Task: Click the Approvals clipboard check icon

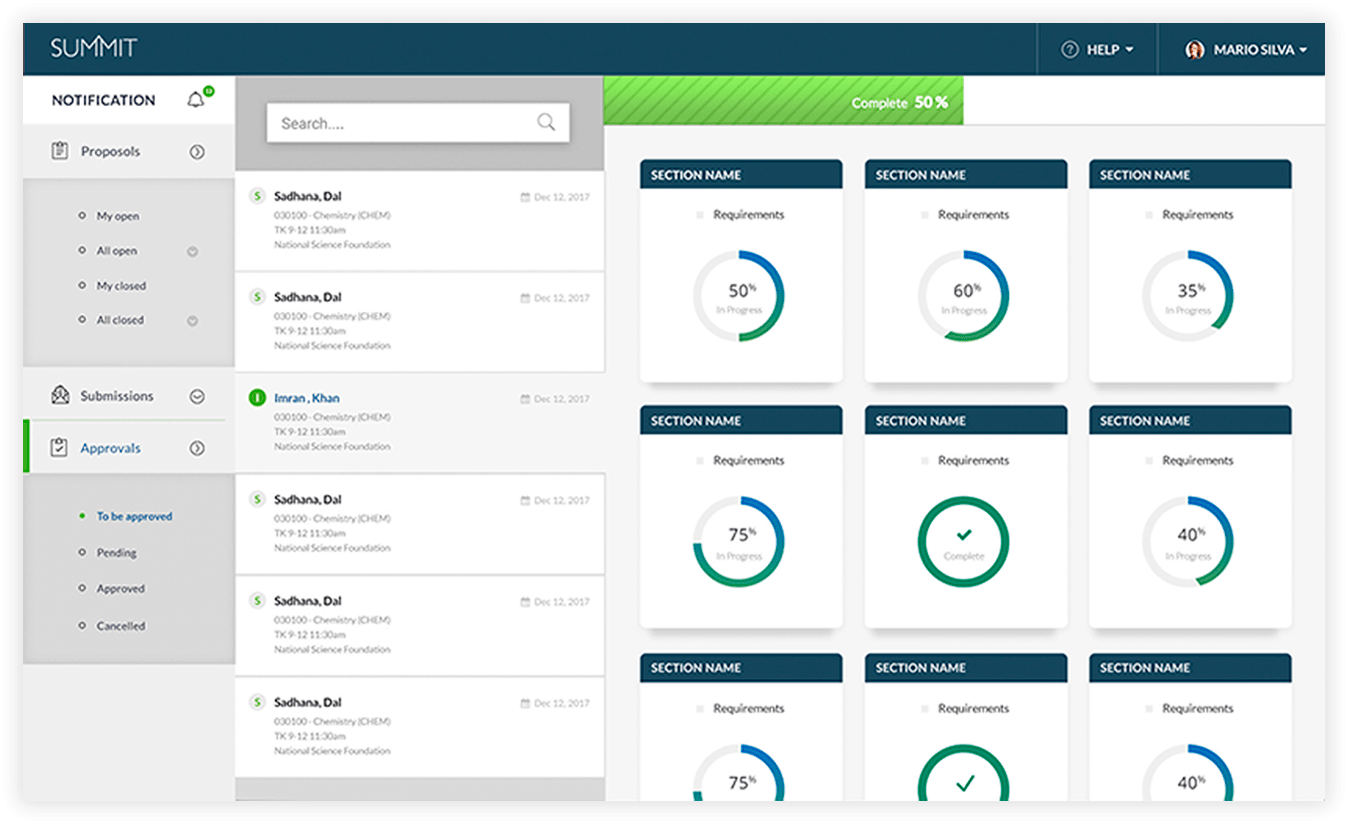Action: (x=59, y=447)
